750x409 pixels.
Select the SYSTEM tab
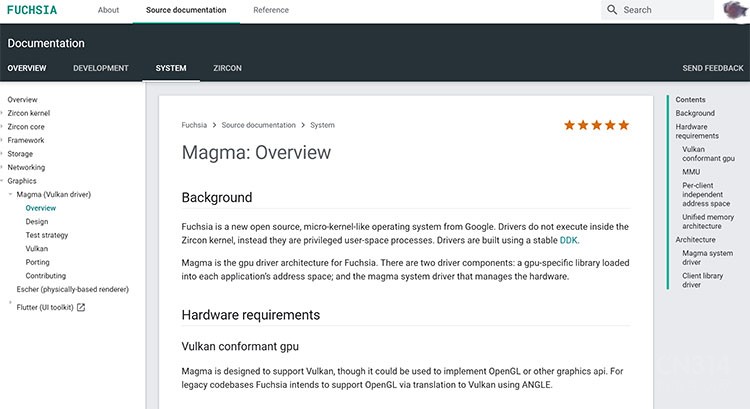point(171,68)
